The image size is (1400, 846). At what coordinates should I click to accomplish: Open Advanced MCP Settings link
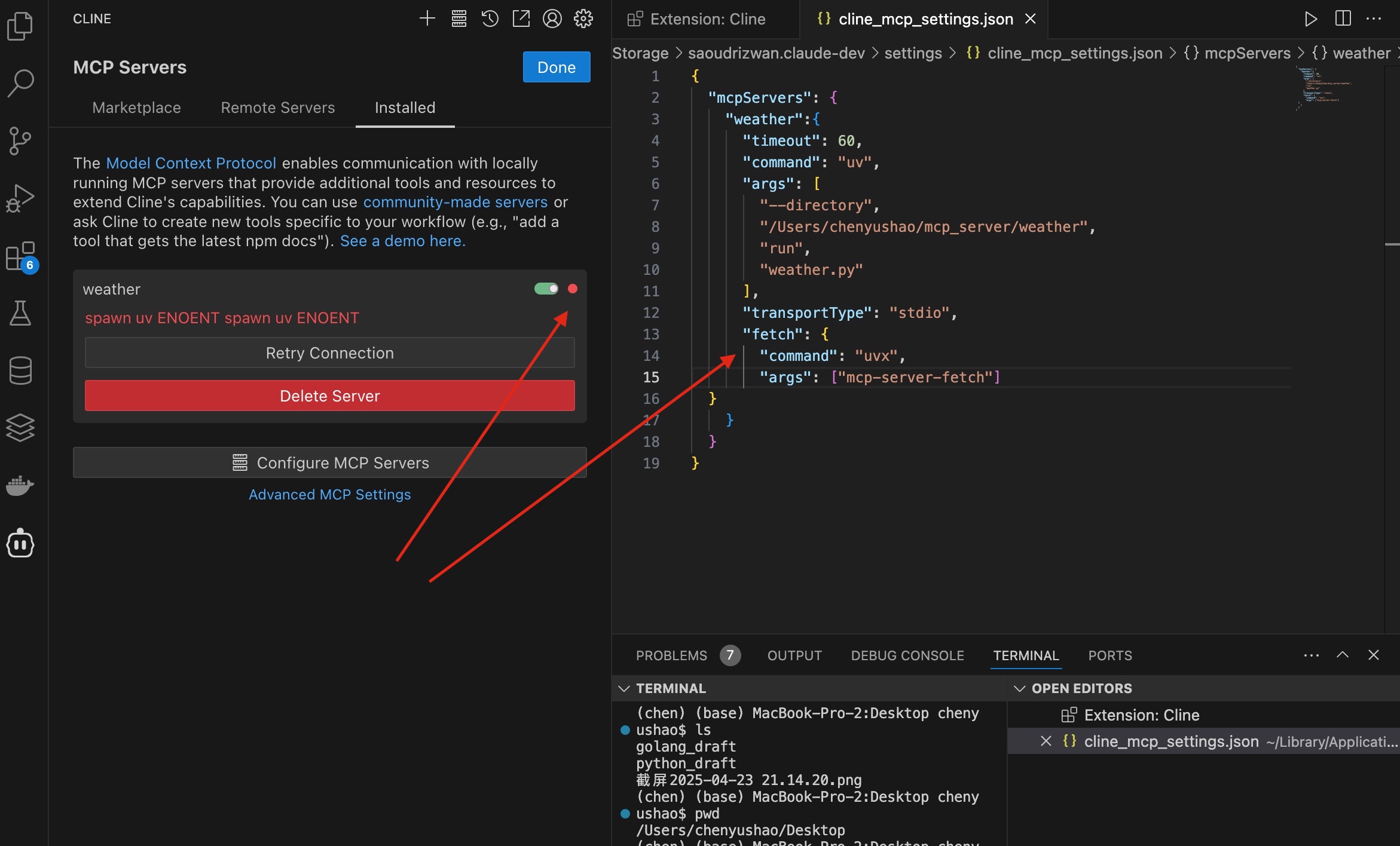329,494
